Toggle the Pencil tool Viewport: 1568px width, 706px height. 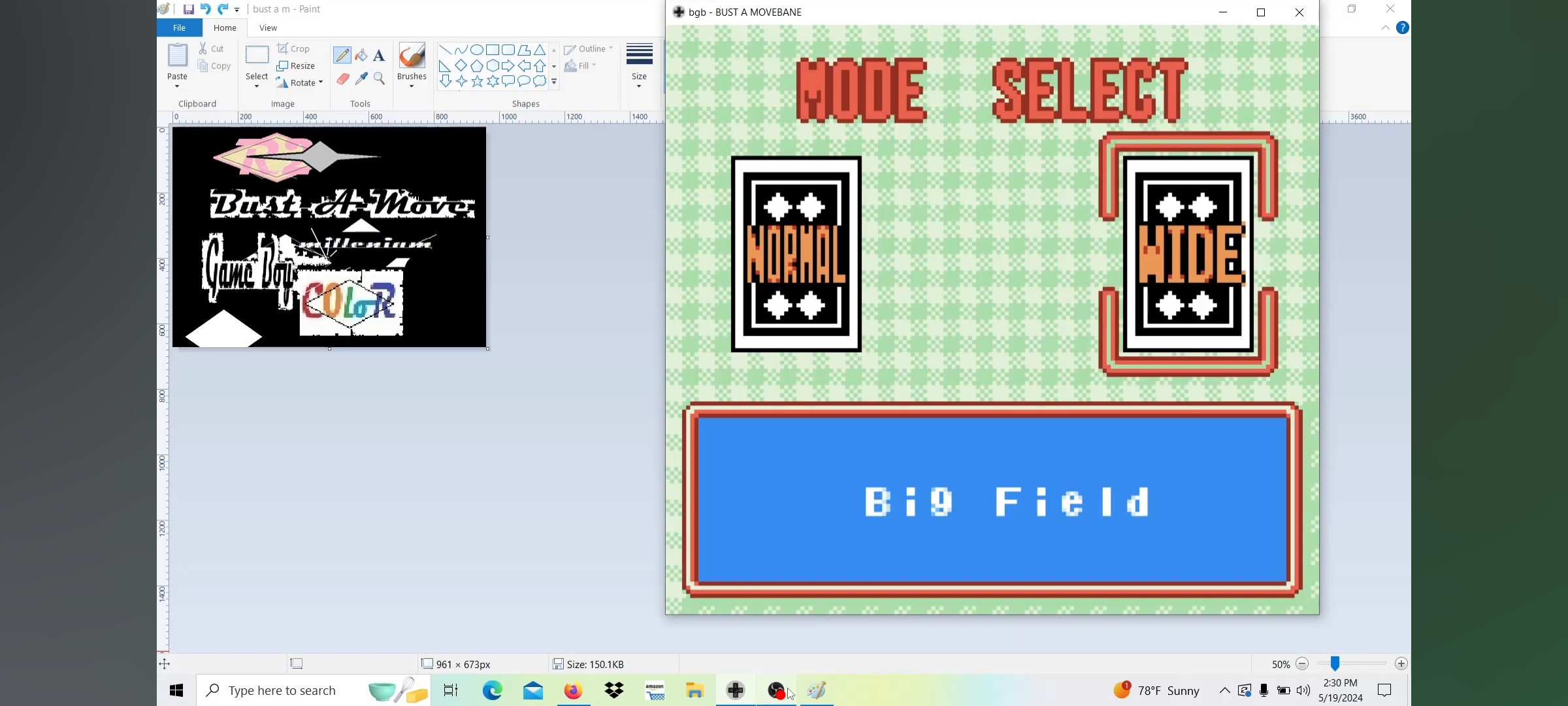(342, 56)
